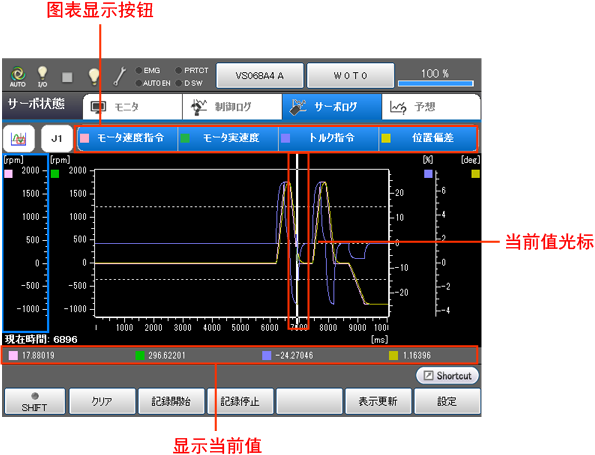Click the W0 T0 button

pyautogui.click(x=351, y=76)
